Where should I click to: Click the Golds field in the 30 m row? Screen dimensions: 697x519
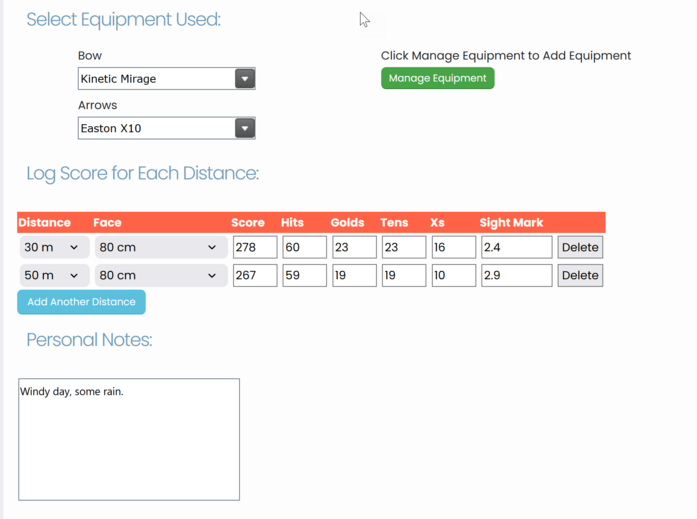coord(354,247)
